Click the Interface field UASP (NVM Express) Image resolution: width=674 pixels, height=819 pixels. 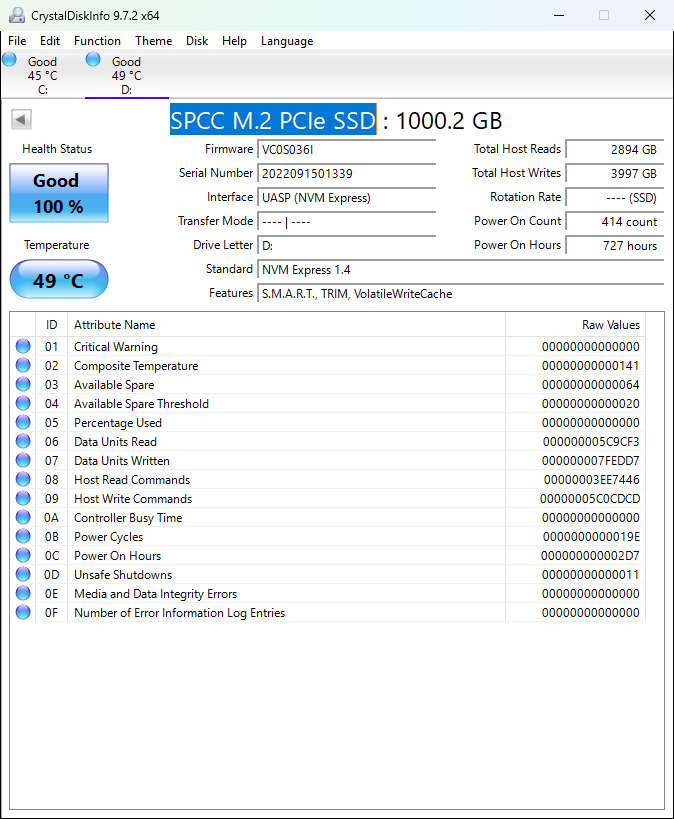tap(346, 198)
